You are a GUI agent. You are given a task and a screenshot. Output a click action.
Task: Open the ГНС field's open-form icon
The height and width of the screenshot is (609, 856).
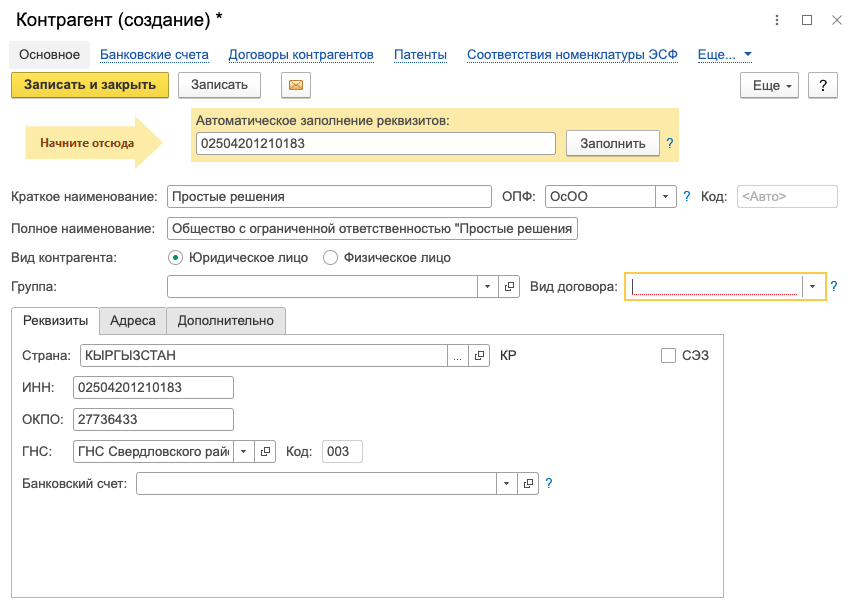tap(265, 452)
